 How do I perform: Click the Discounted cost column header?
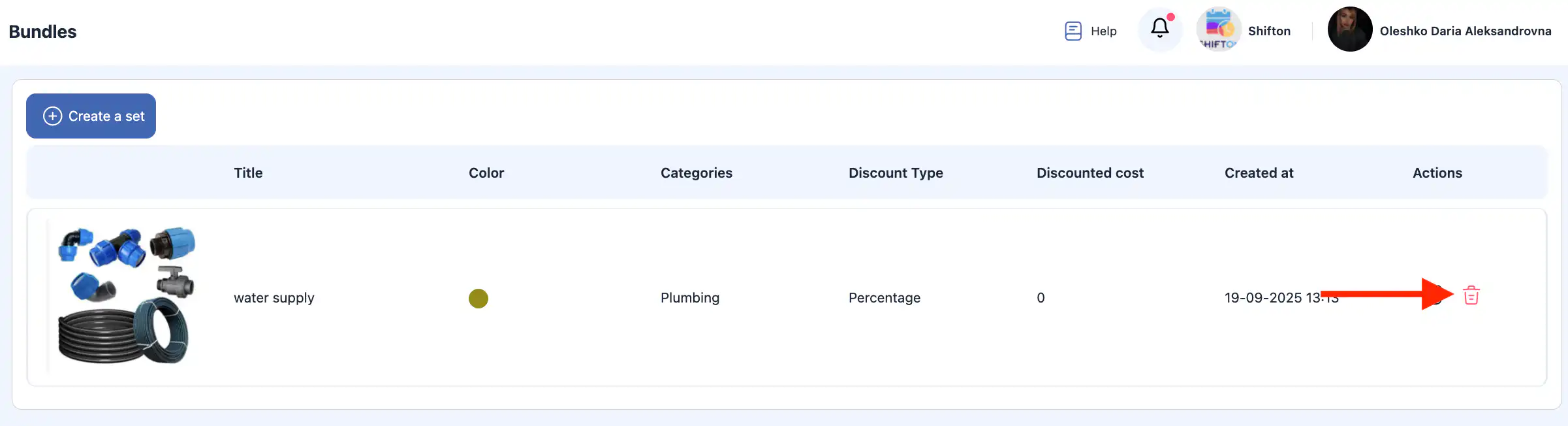pos(1090,173)
